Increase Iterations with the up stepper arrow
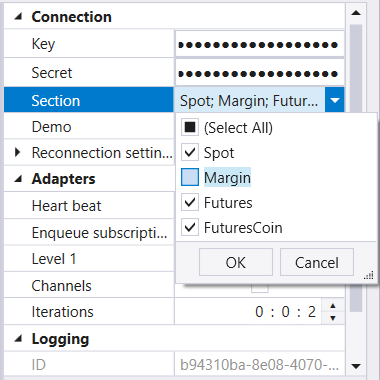The width and height of the screenshot is (380, 380). (333, 306)
